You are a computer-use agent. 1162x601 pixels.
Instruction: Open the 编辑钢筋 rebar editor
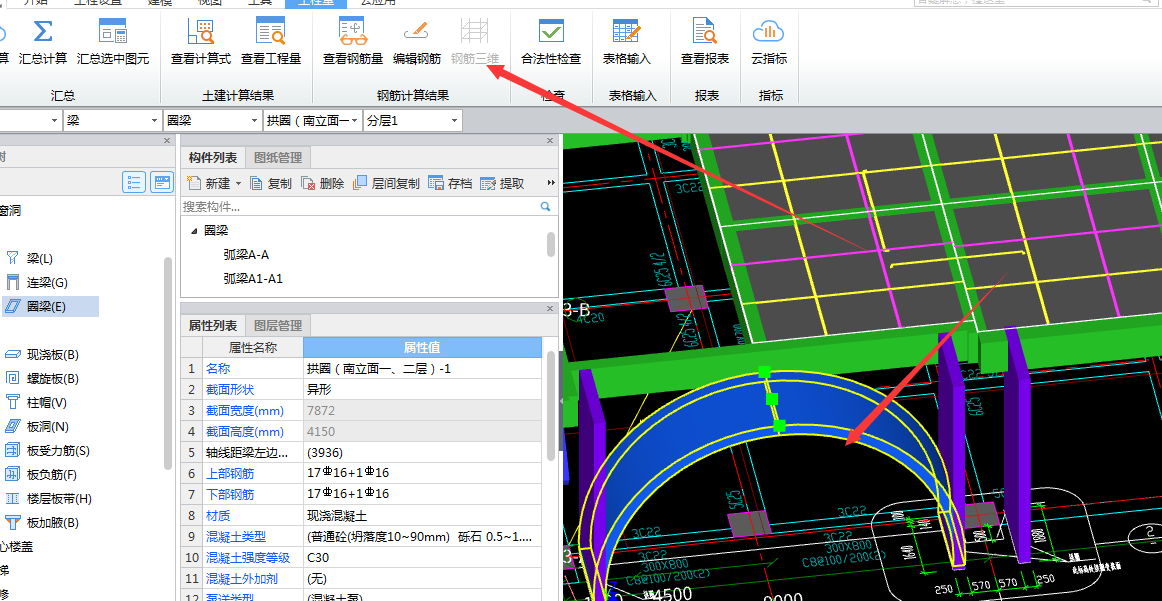tap(416, 43)
